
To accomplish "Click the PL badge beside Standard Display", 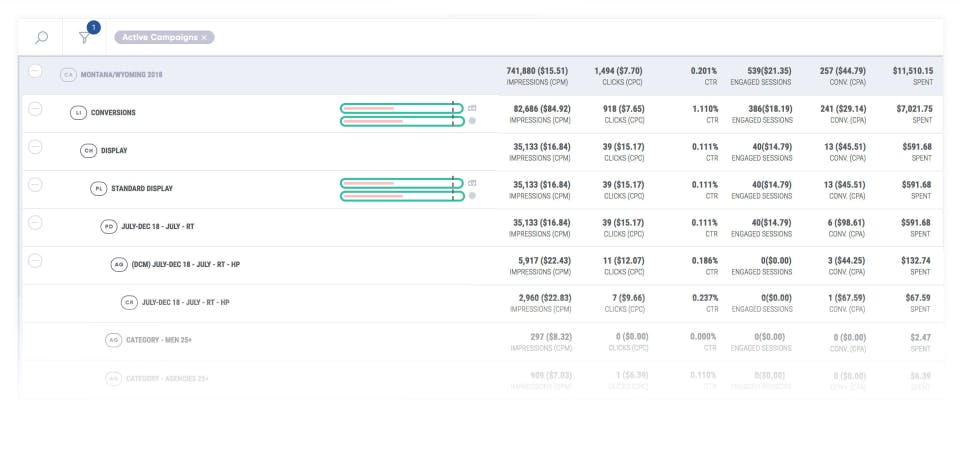I will (x=98, y=188).
